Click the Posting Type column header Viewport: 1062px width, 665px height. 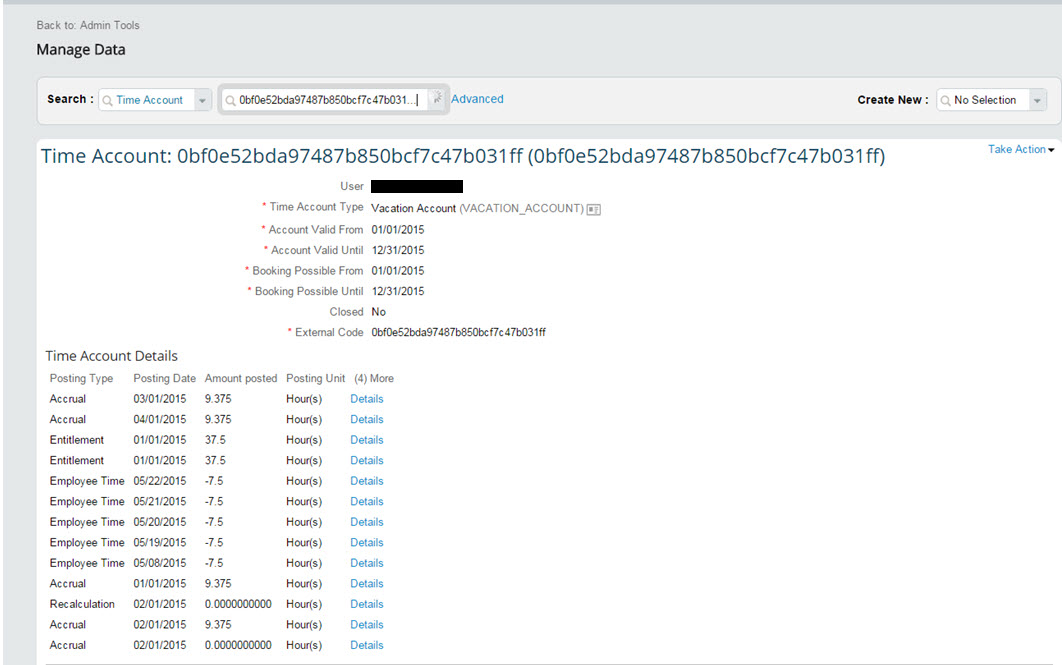point(81,379)
